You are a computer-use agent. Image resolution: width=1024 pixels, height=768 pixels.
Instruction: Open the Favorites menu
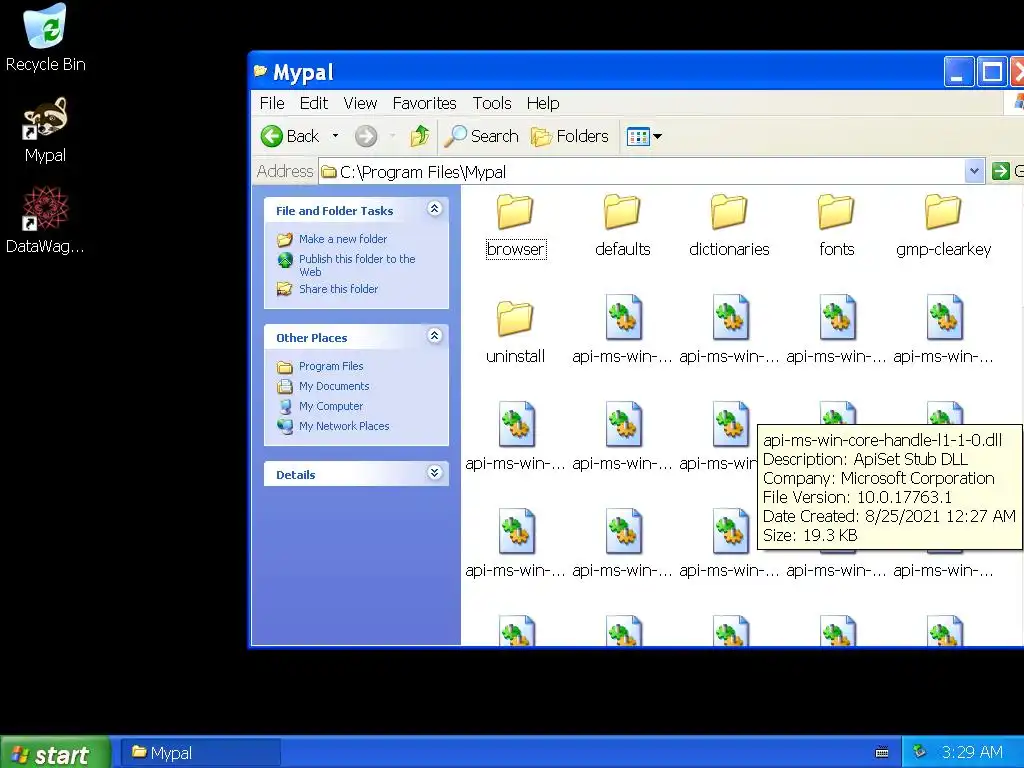424,103
